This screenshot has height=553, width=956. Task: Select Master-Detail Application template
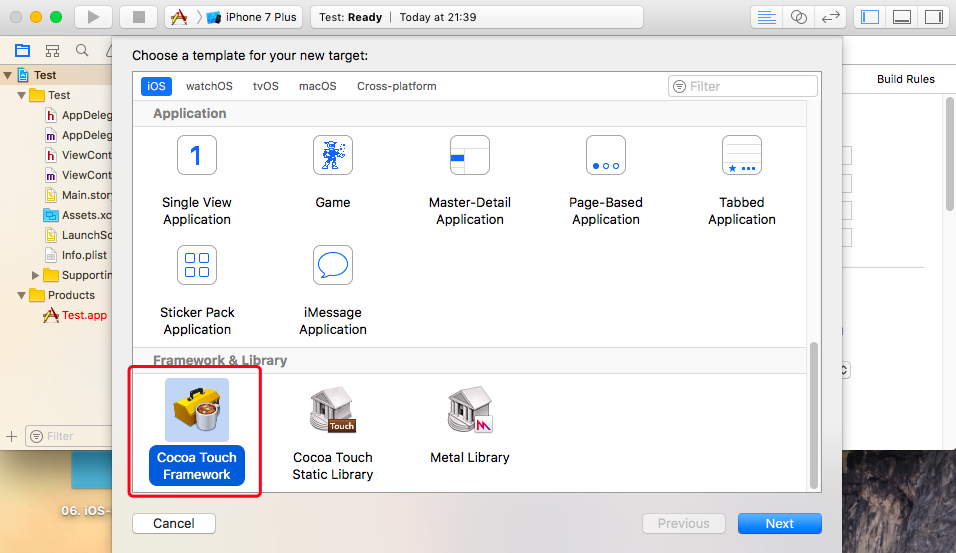469,181
